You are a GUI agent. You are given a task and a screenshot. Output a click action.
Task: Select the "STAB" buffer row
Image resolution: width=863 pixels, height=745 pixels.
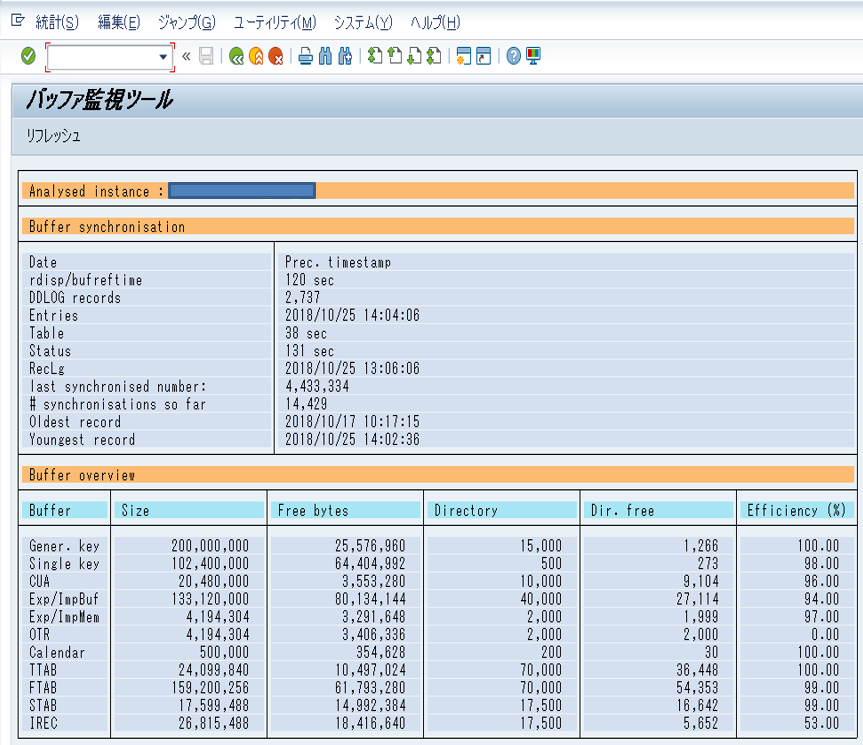(436, 705)
